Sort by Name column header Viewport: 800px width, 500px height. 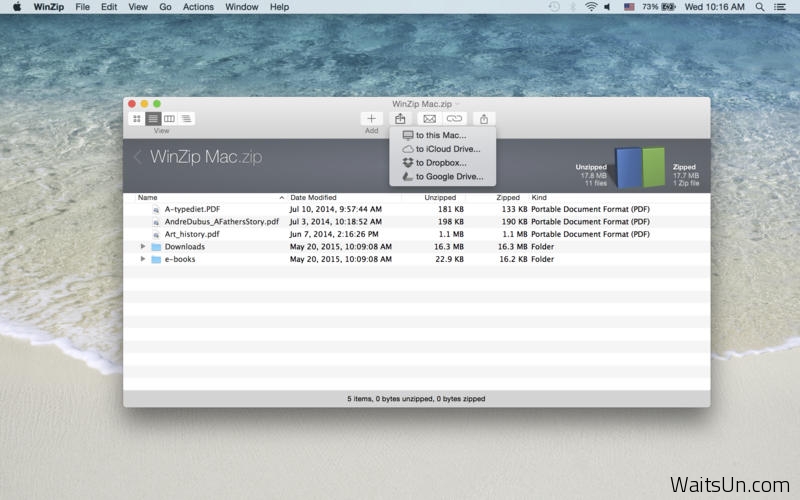(147, 197)
